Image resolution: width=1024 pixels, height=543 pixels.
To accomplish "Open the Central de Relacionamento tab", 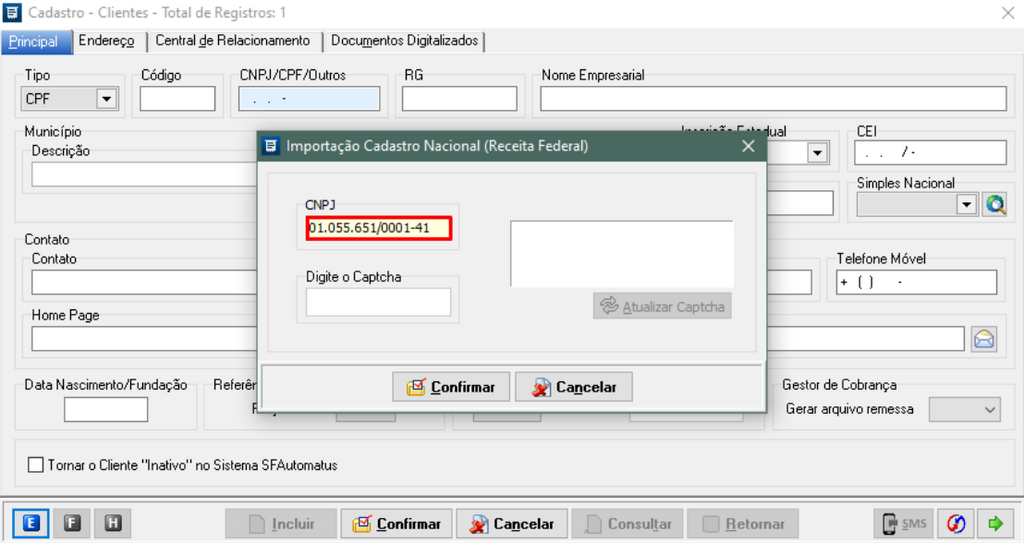I will [232, 41].
